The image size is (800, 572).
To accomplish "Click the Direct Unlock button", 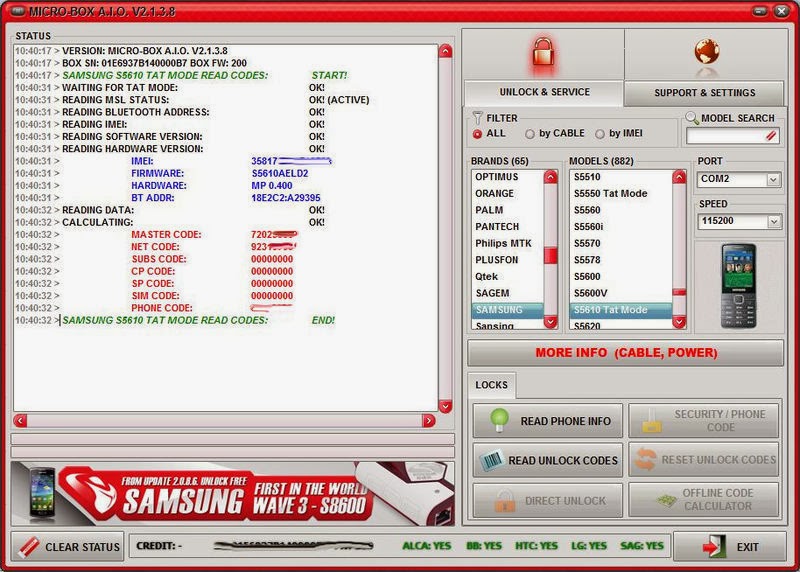I will [548, 501].
